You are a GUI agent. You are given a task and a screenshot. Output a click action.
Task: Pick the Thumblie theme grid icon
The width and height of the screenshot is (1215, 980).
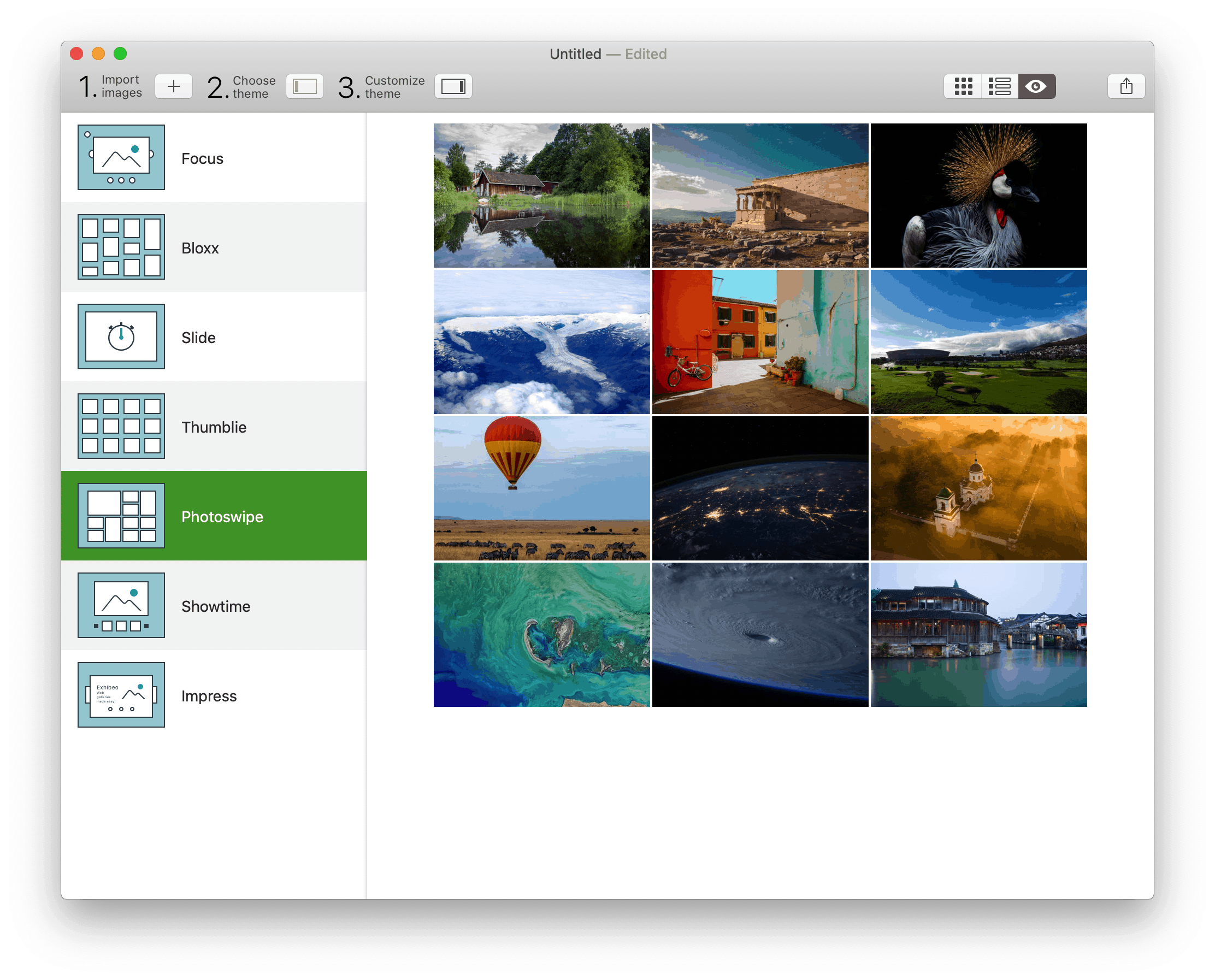coord(121,426)
